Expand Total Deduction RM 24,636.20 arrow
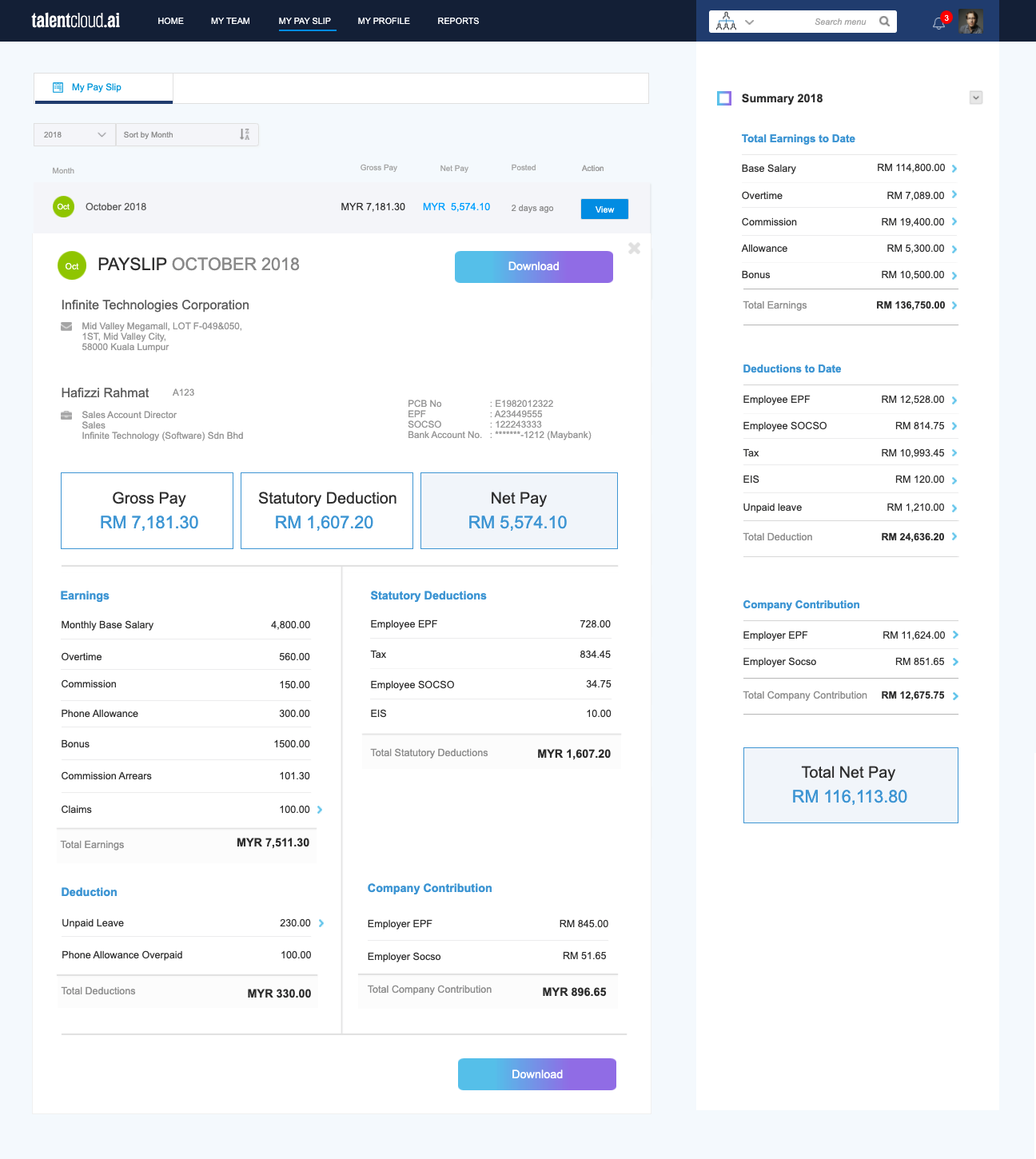1036x1159 pixels. 954,537
